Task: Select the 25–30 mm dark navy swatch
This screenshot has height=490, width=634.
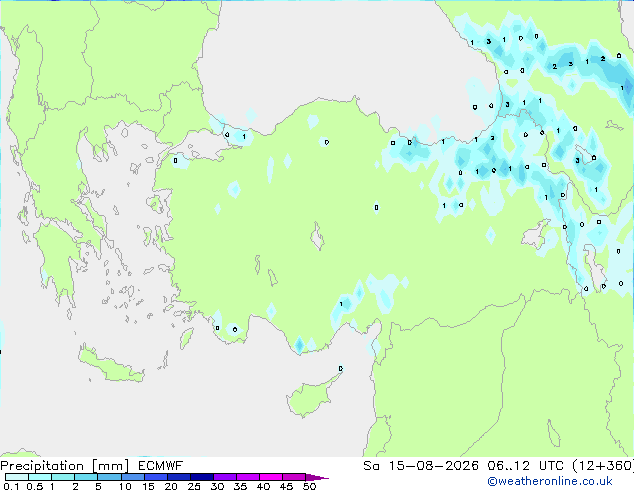Action: tap(201, 477)
